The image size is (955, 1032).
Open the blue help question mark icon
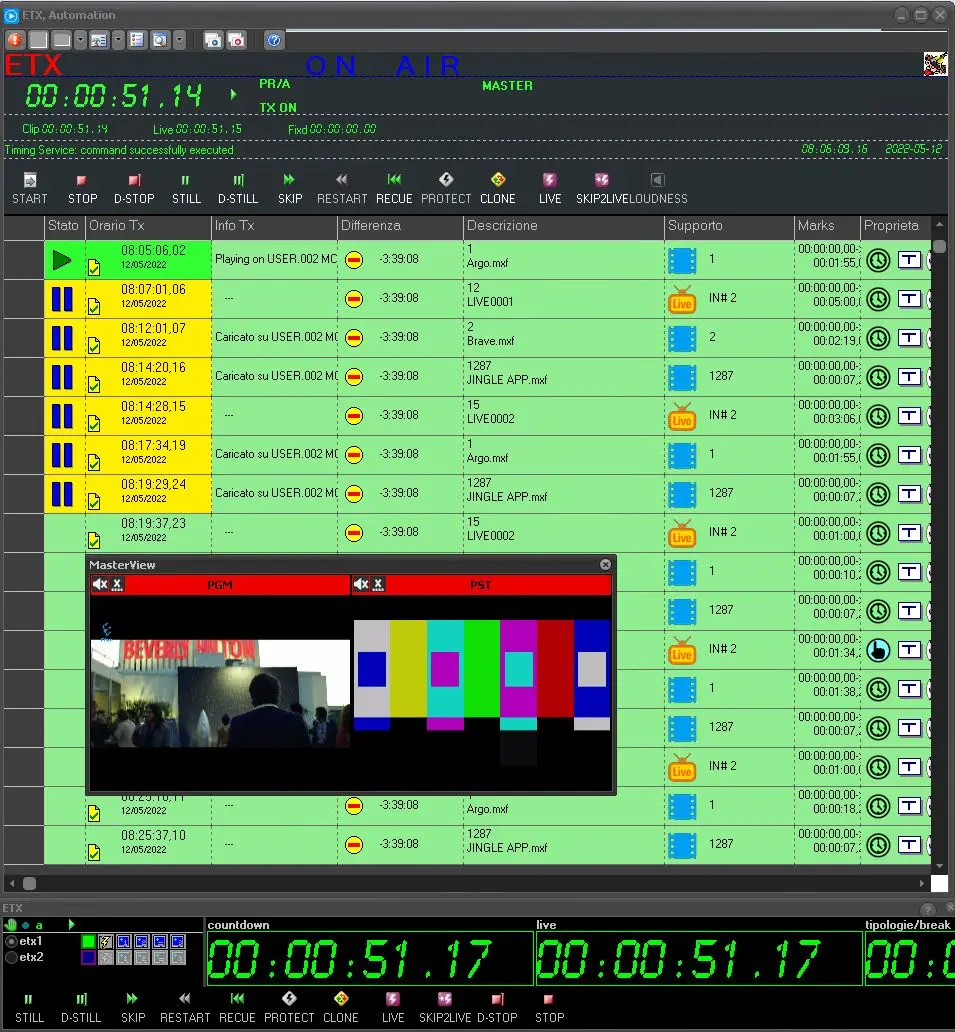(x=274, y=40)
